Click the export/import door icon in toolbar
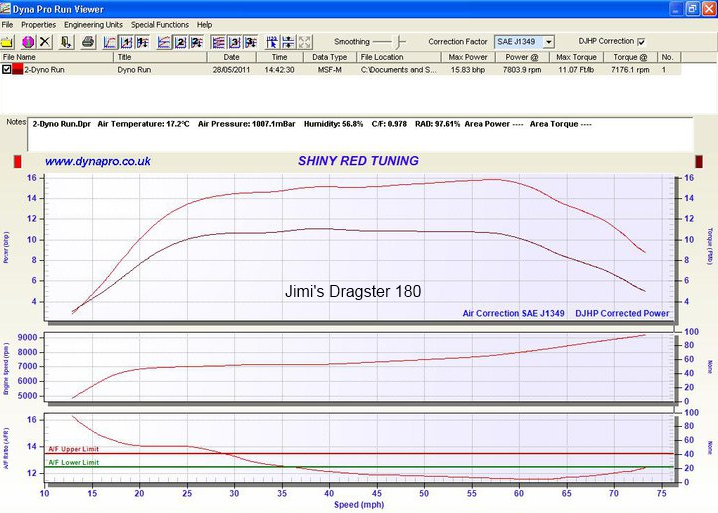Image resolution: width=718 pixels, height=513 pixels. [x=66, y=42]
